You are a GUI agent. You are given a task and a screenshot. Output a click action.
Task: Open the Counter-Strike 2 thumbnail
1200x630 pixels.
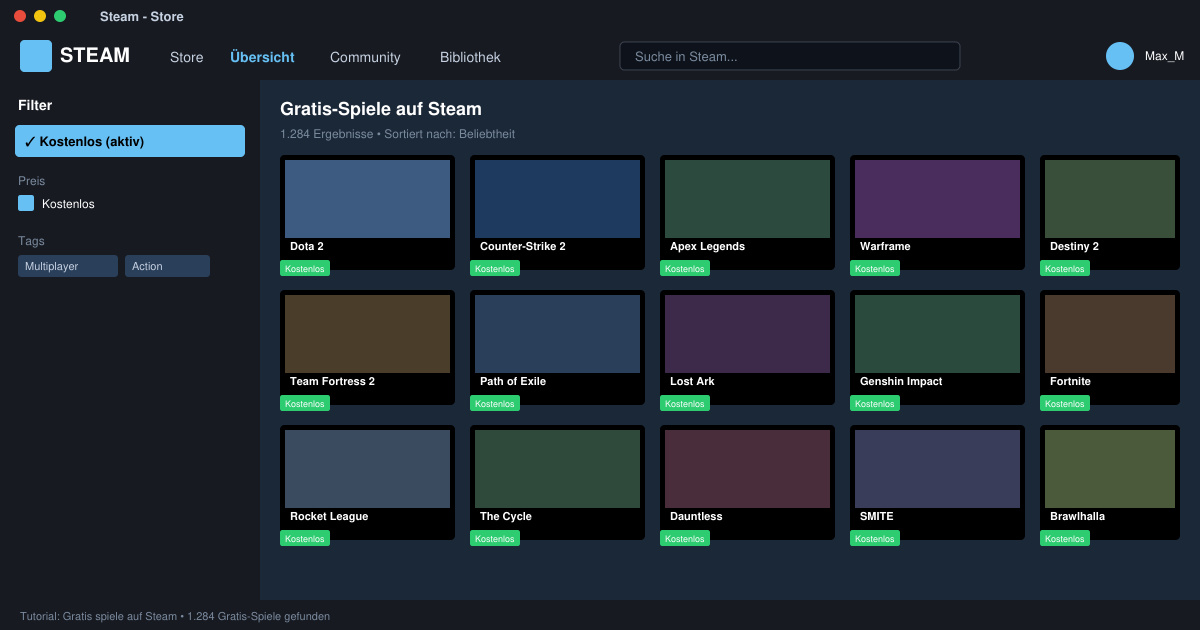tap(557, 199)
